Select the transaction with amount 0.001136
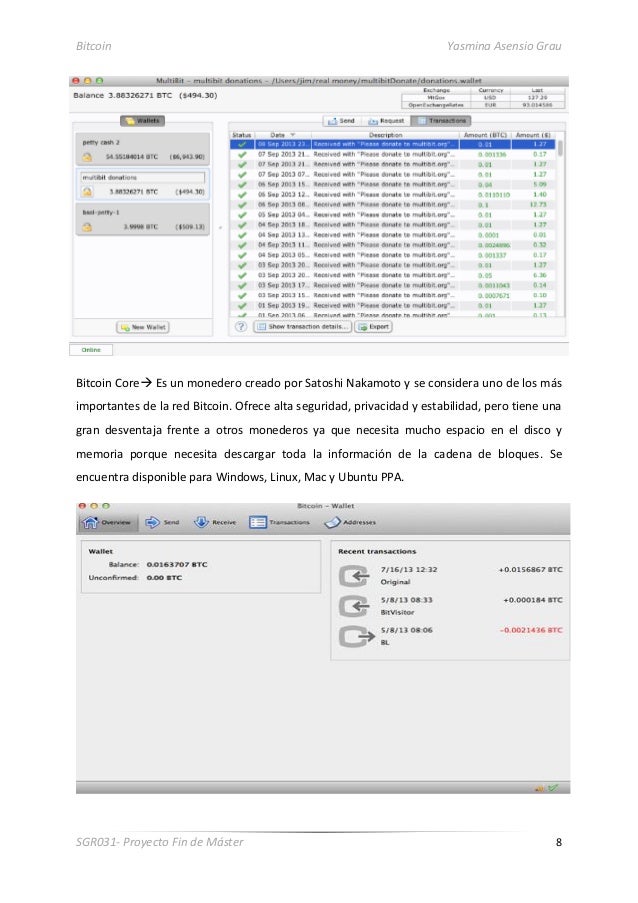 click(x=392, y=154)
